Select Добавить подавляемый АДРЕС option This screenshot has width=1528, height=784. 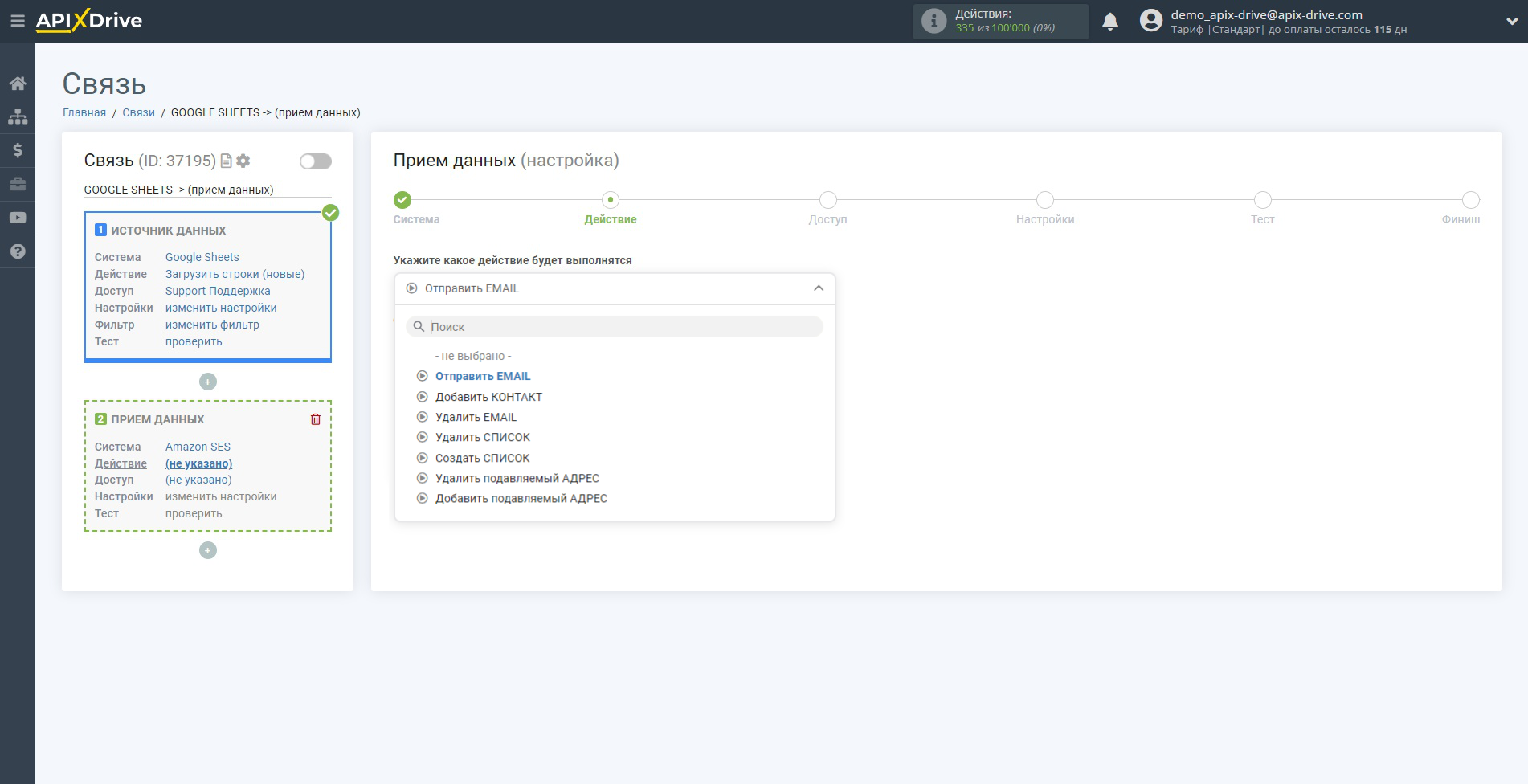[521, 498]
